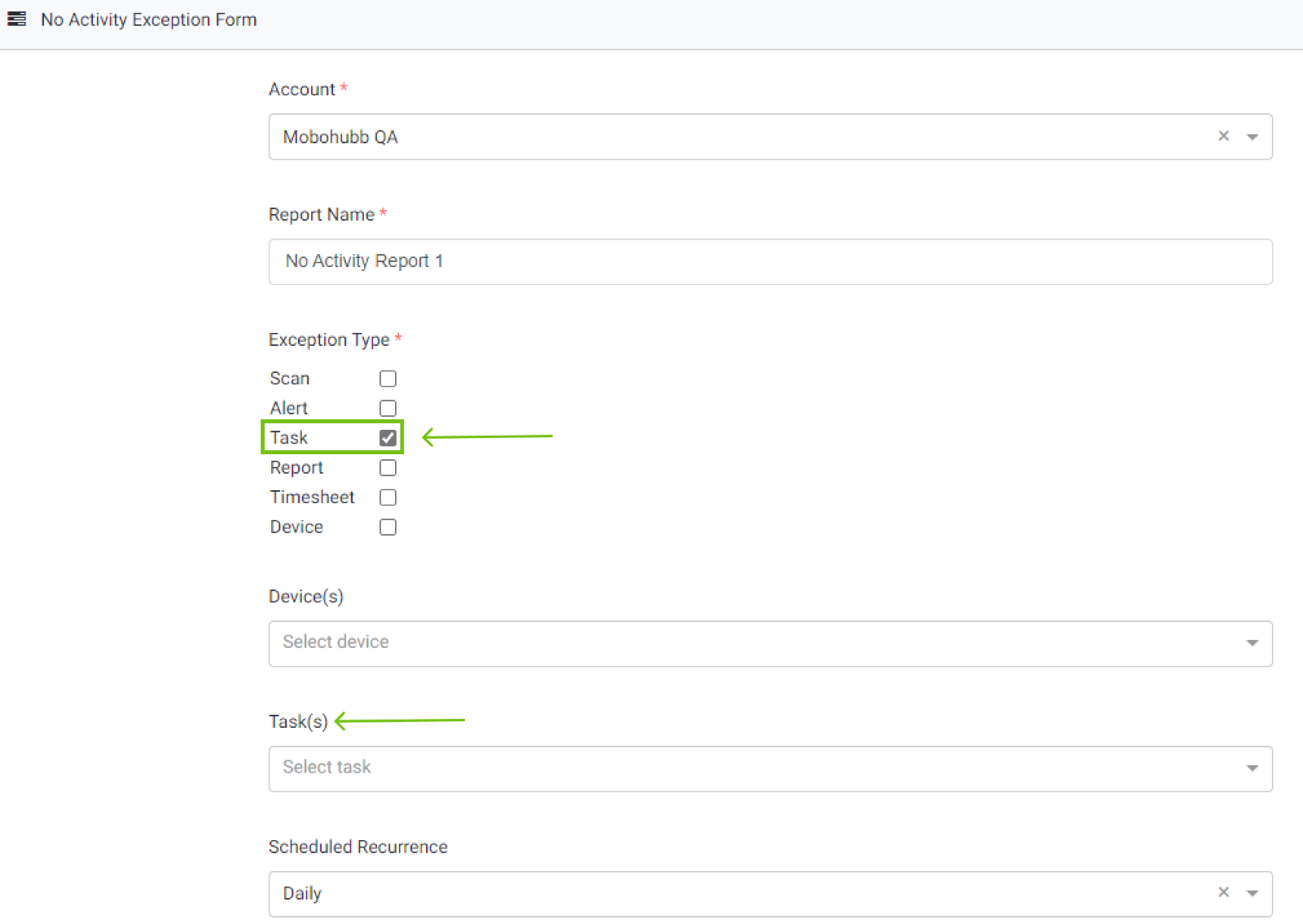1303x924 pixels.
Task: Expand the Scheduled Recurrence dropdown arrow
Action: pos(1253,893)
